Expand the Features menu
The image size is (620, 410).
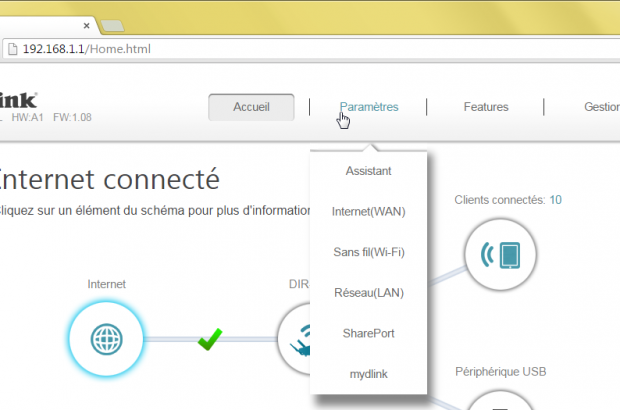coord(486,107)
